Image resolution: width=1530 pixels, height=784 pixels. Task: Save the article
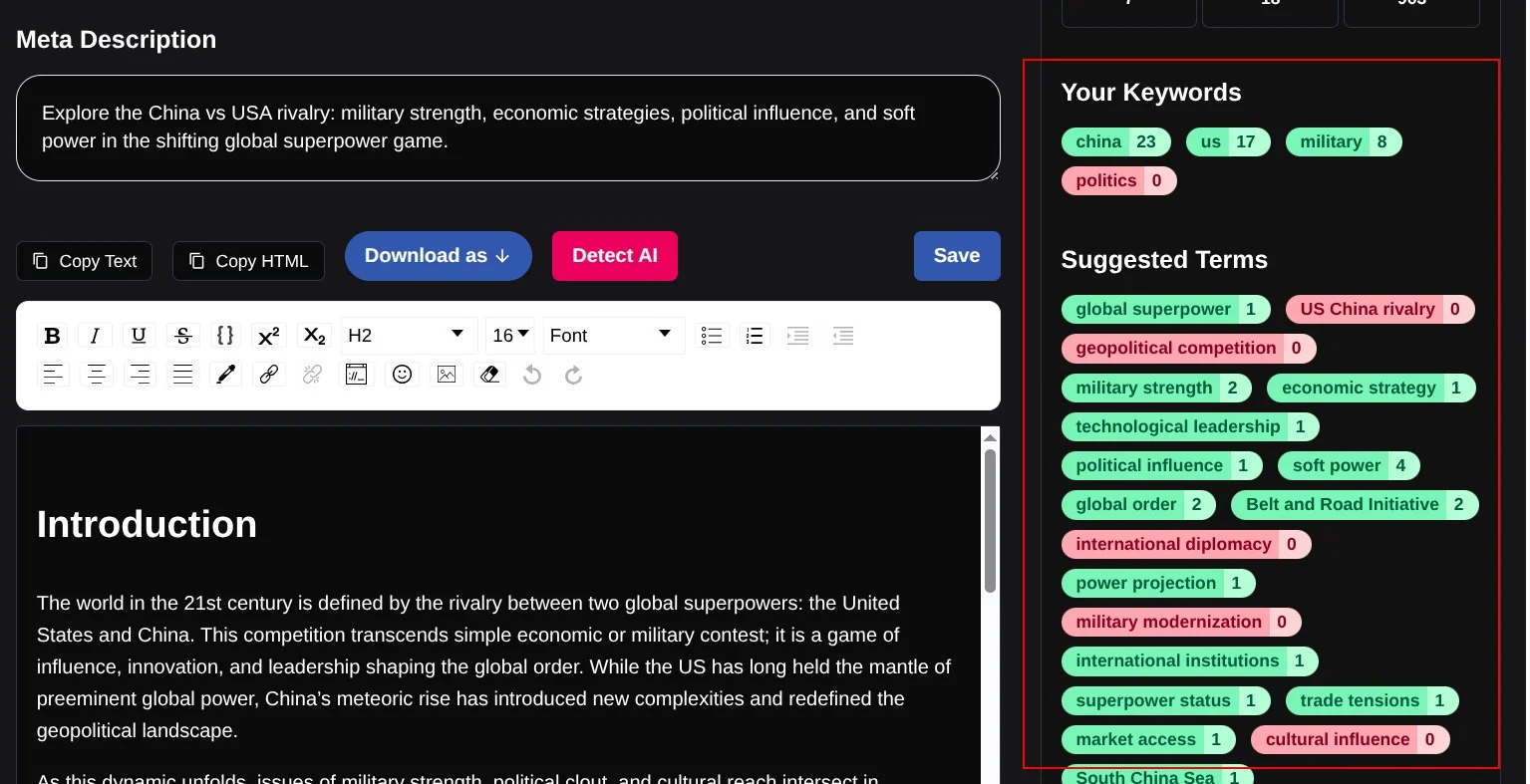tap(956, 256)
